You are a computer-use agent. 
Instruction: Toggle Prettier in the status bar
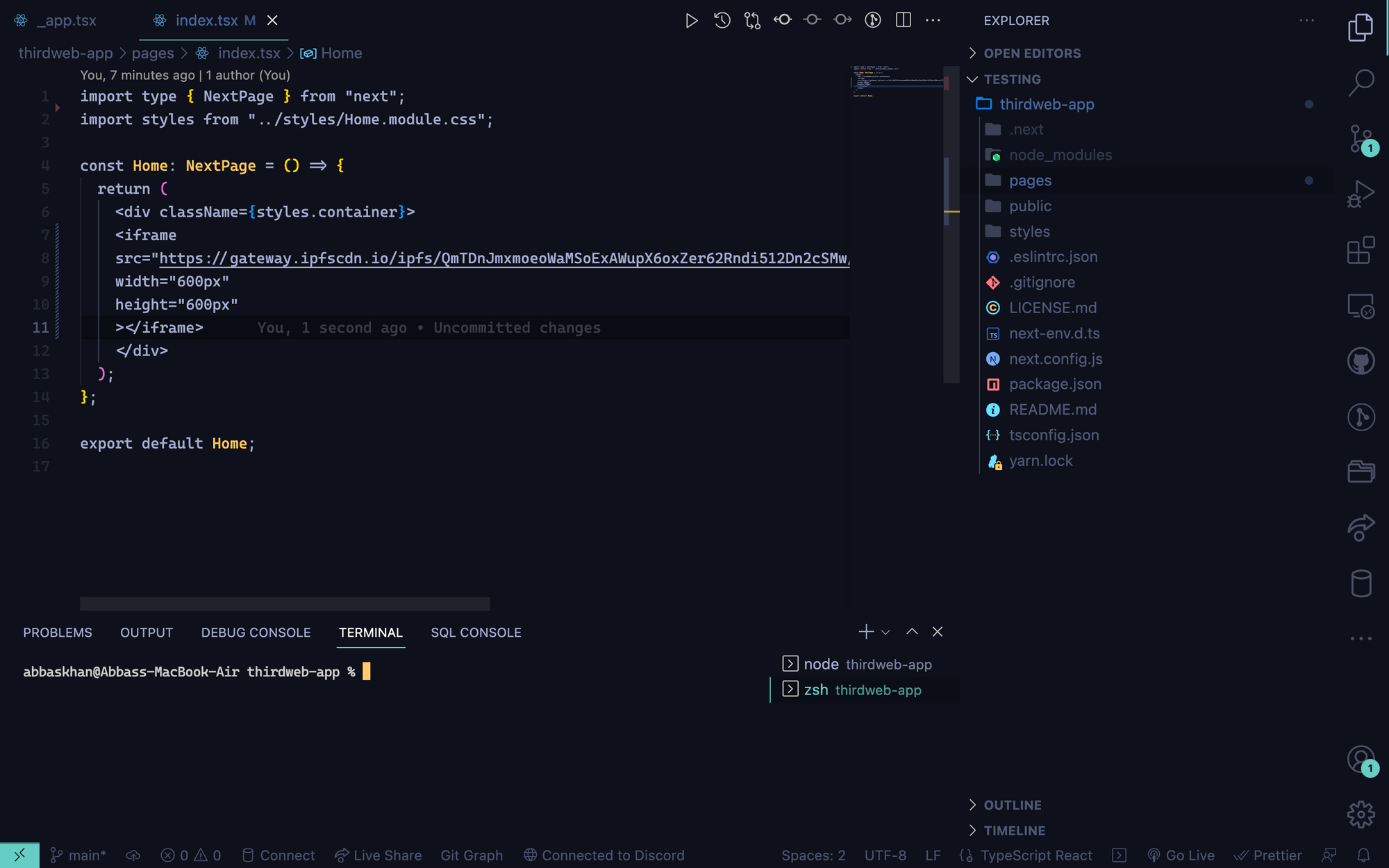pos(1268,856)
